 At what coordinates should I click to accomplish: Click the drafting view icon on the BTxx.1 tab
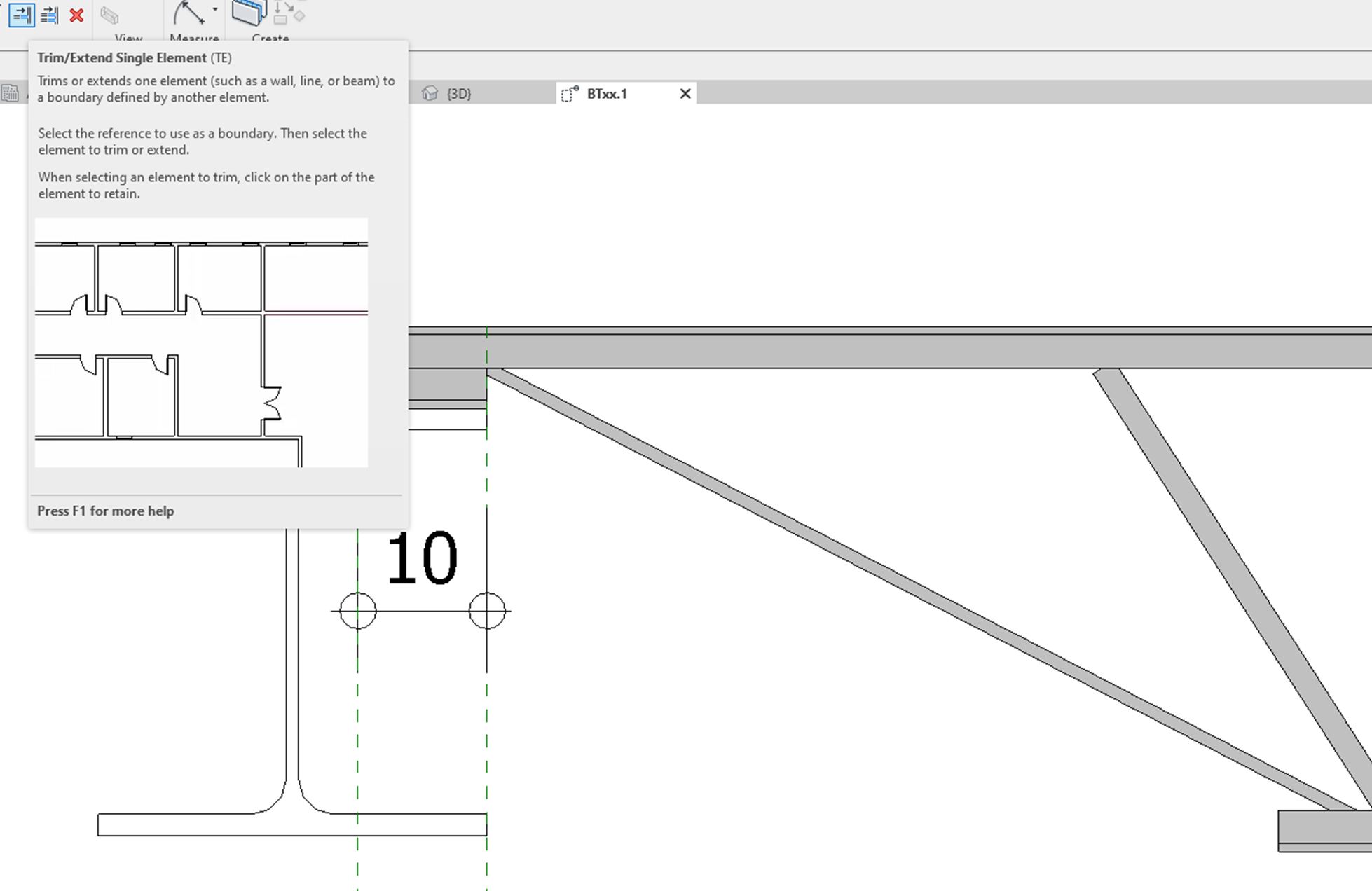(x=569, y=93)
